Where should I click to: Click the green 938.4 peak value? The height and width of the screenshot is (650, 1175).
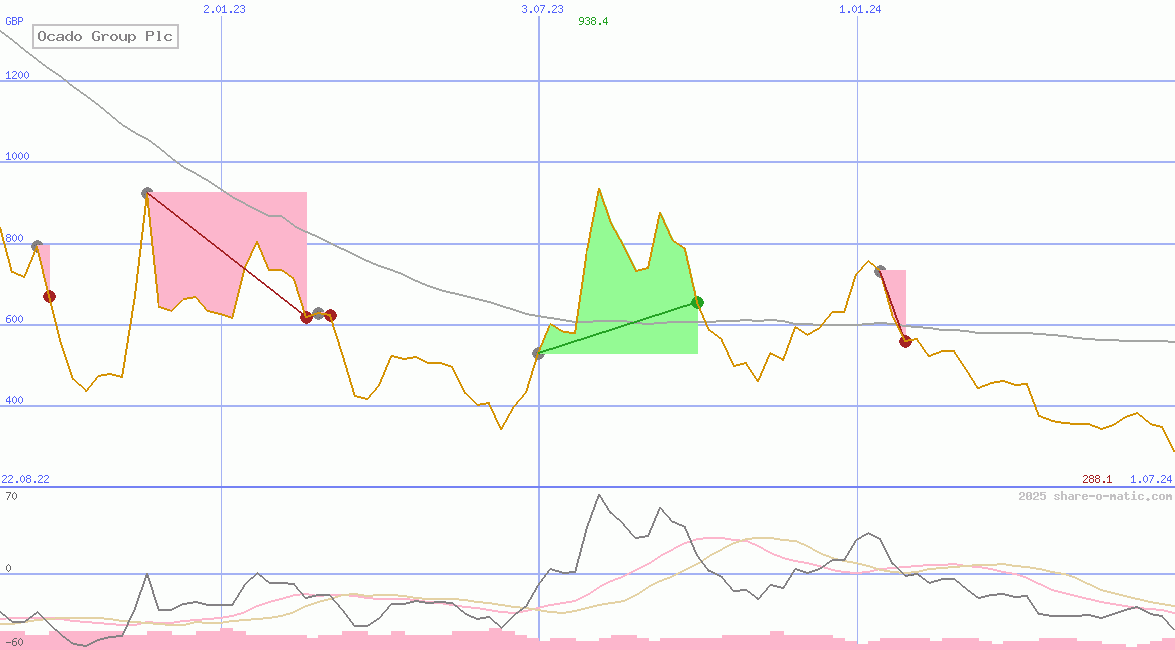[x=593, y=21]
